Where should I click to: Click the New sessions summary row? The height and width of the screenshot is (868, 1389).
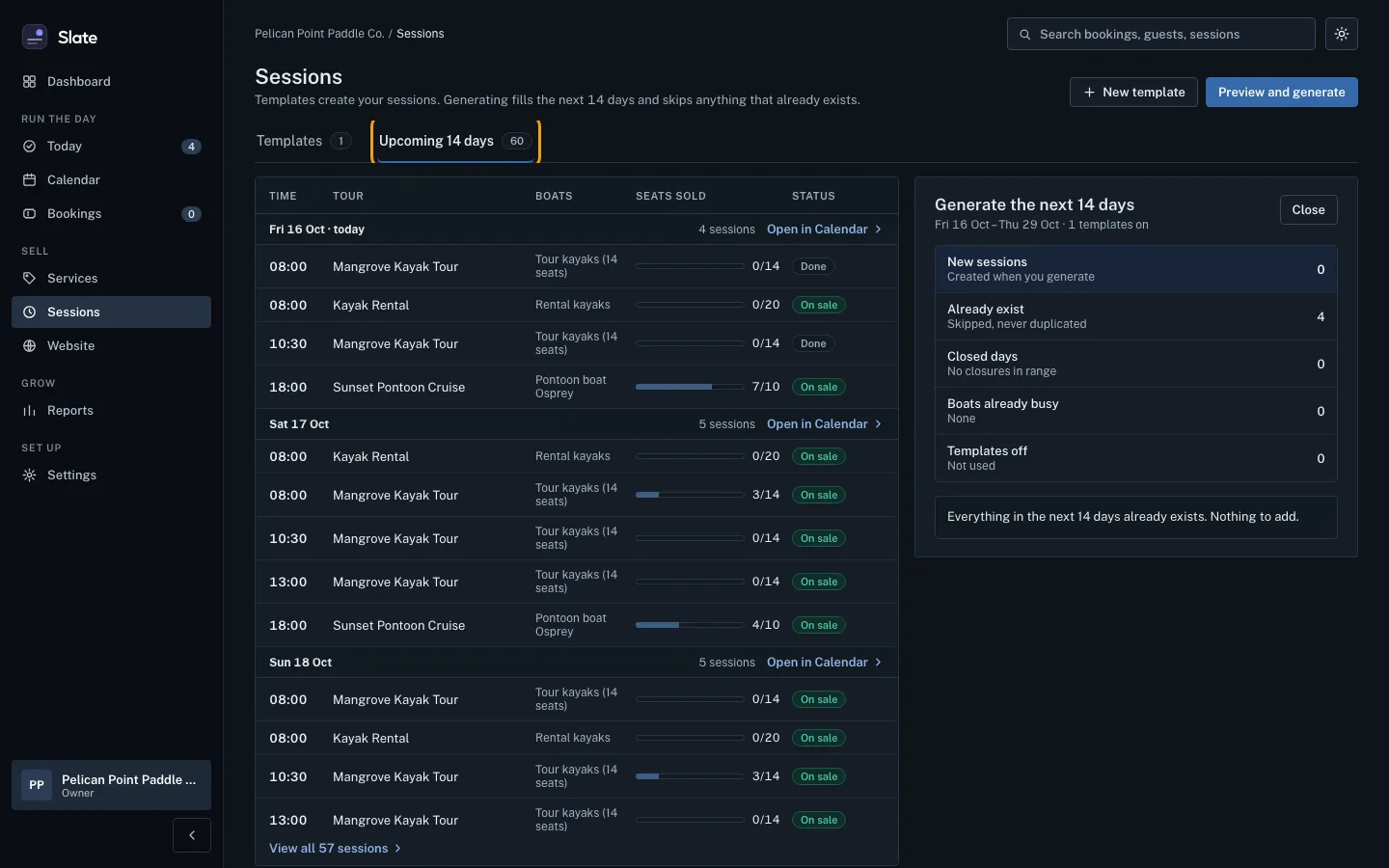(x=1135, y=269)
